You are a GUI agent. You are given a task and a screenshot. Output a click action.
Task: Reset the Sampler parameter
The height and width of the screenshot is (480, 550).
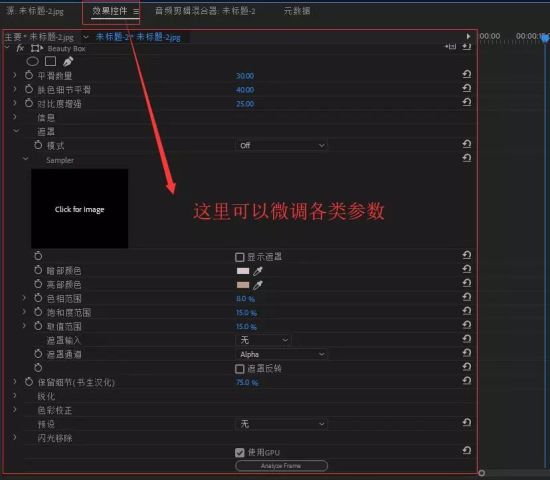point(467,158)
